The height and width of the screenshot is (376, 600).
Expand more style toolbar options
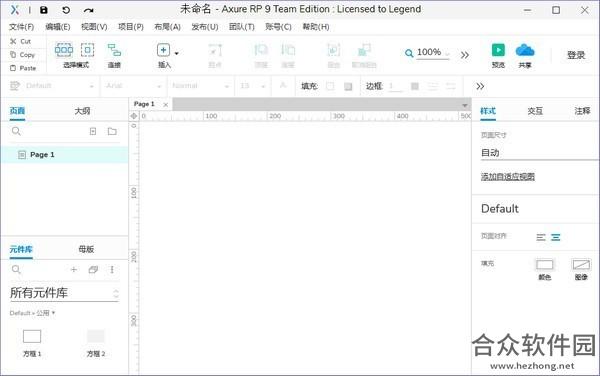tap(480, 86)
